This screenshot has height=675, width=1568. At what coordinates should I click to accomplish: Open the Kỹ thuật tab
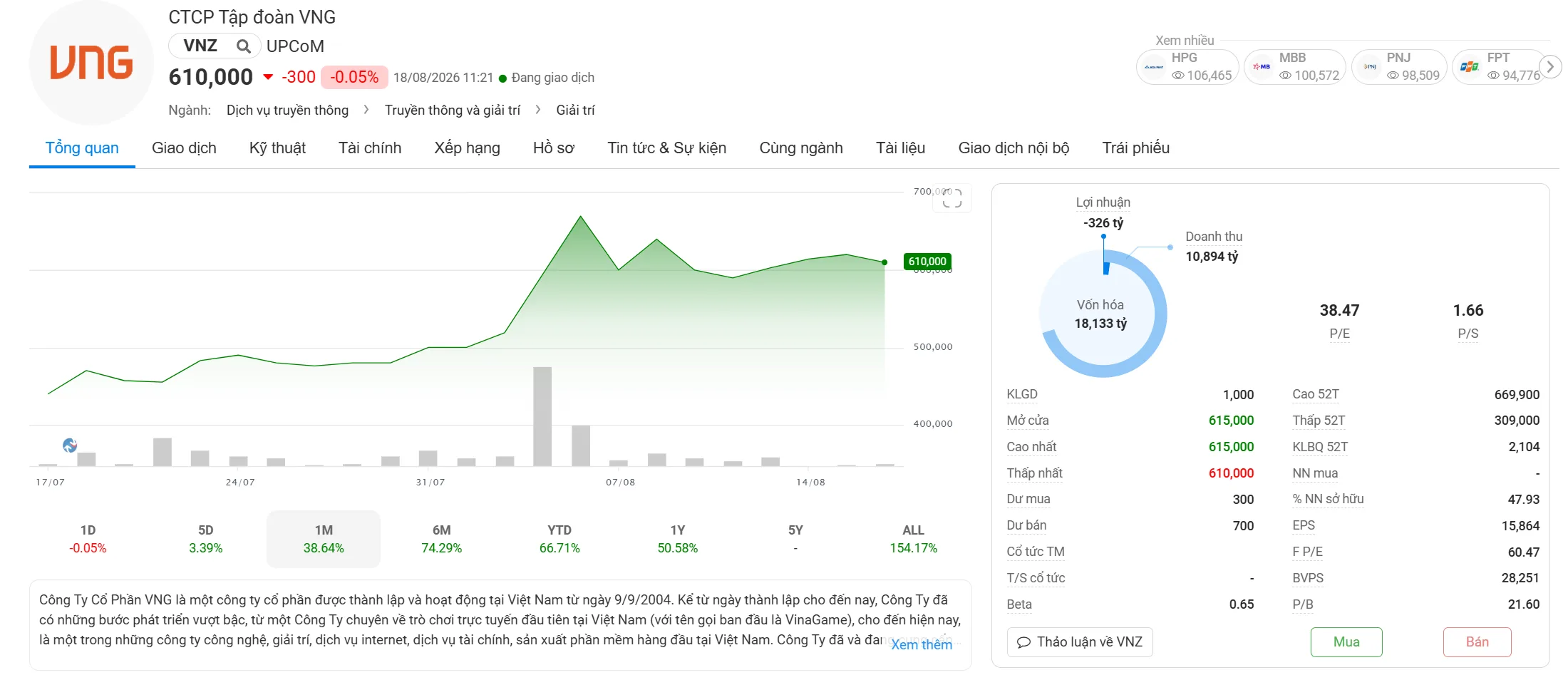coord(277,148)
